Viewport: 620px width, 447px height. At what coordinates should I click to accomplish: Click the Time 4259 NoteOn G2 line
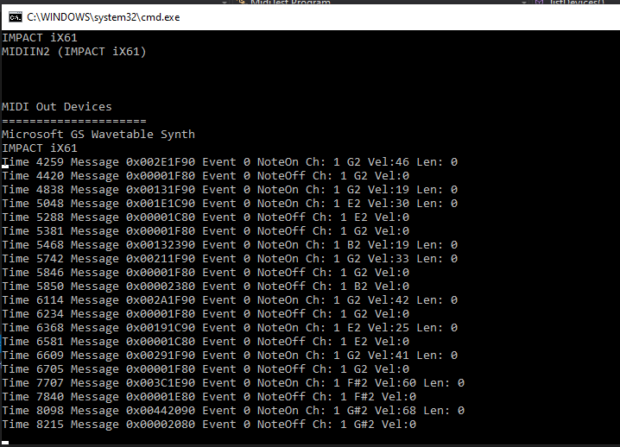[x=229, y=161]
